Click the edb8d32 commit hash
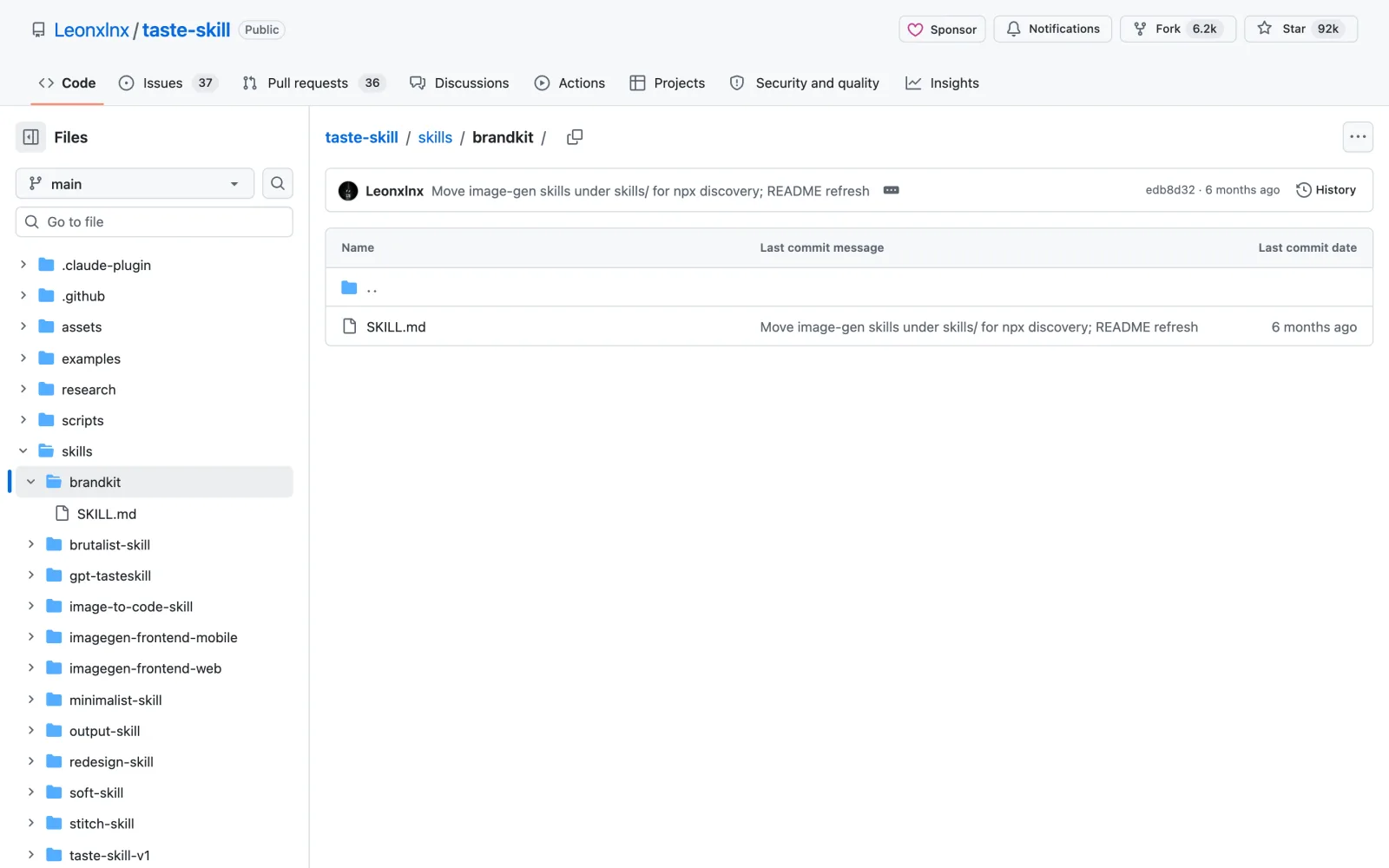 click(1170, 190)
